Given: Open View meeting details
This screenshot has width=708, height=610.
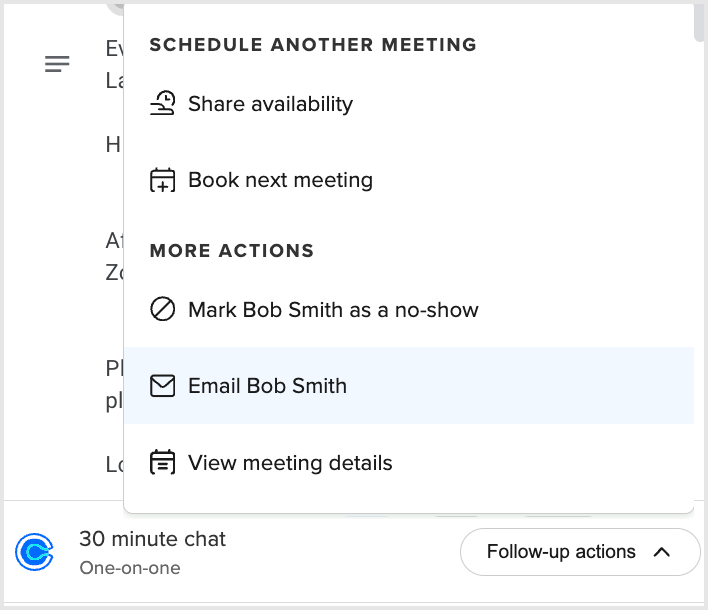Looking at the screenshot, I should click(x=290, y=463).
